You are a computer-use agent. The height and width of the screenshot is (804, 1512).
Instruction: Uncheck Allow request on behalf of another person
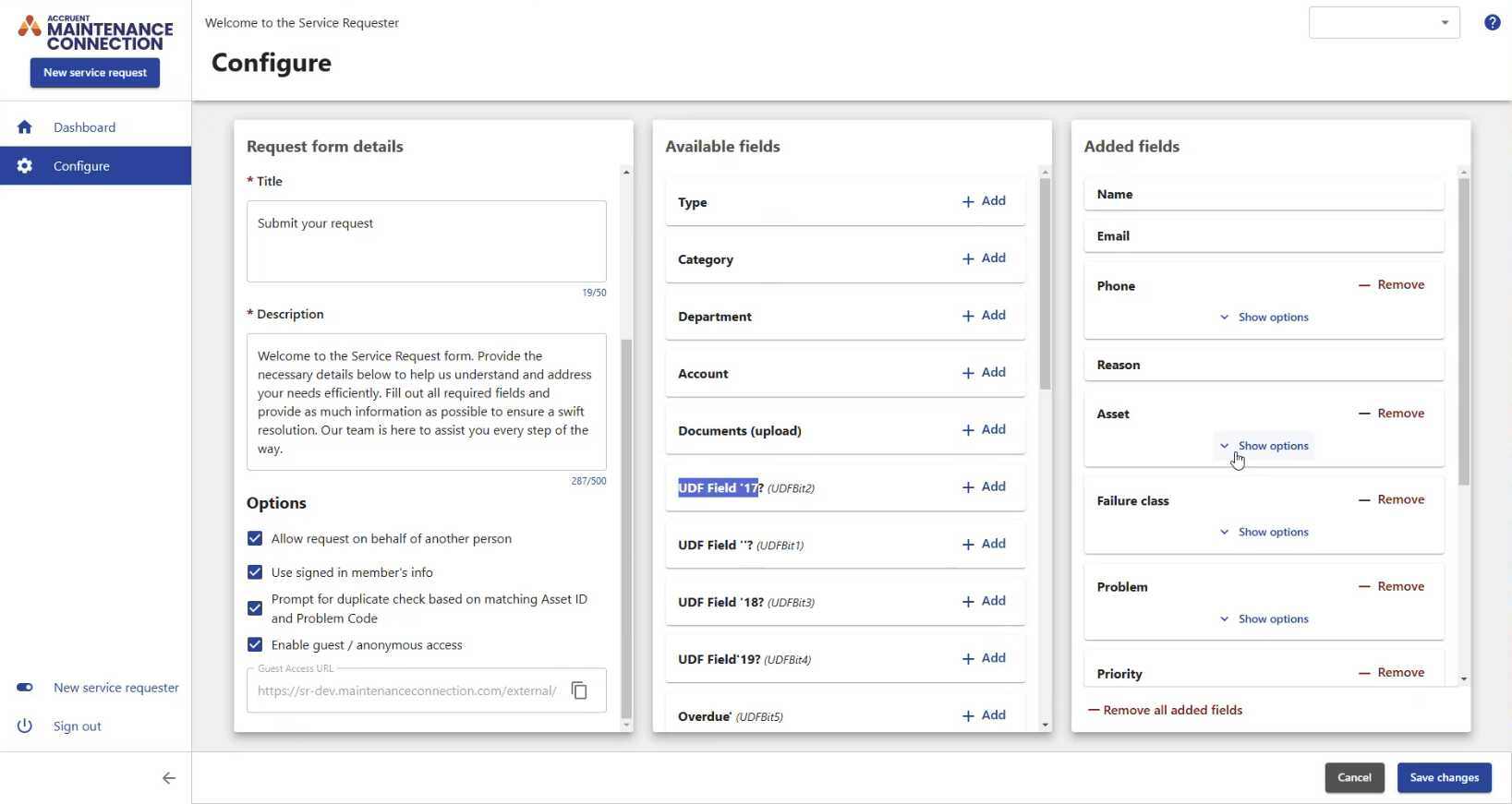[255, 539]
